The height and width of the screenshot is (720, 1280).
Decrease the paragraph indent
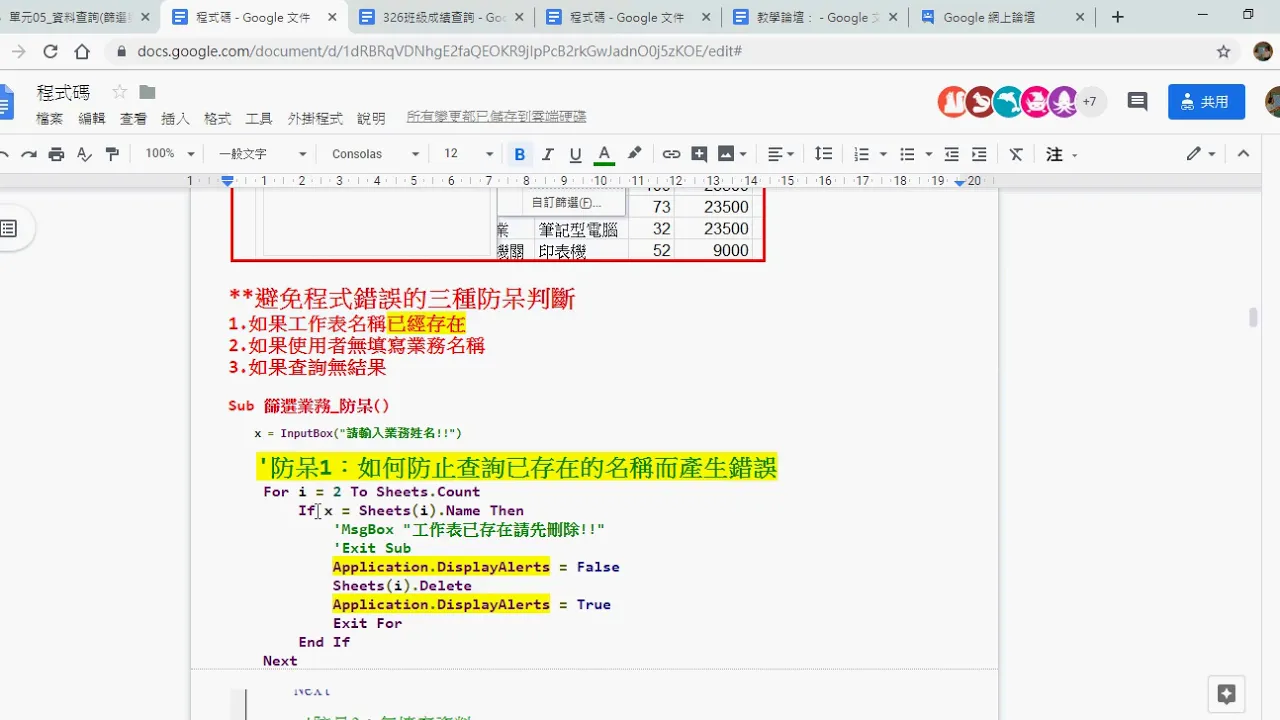(951, 154)
